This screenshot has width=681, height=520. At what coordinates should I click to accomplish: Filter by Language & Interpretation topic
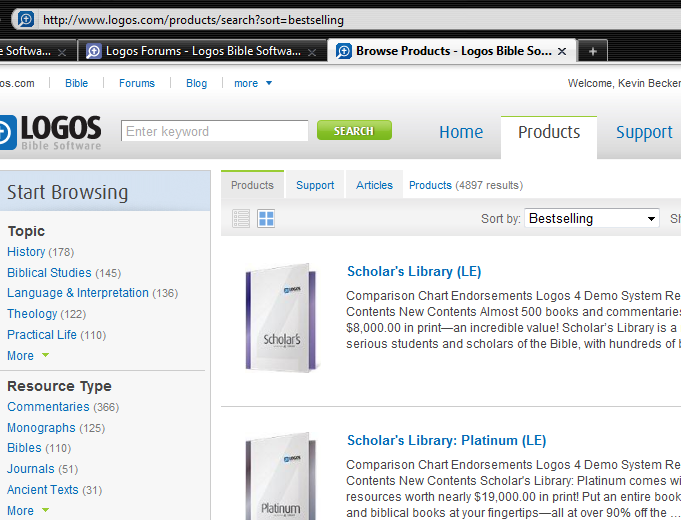click(78, 293)
